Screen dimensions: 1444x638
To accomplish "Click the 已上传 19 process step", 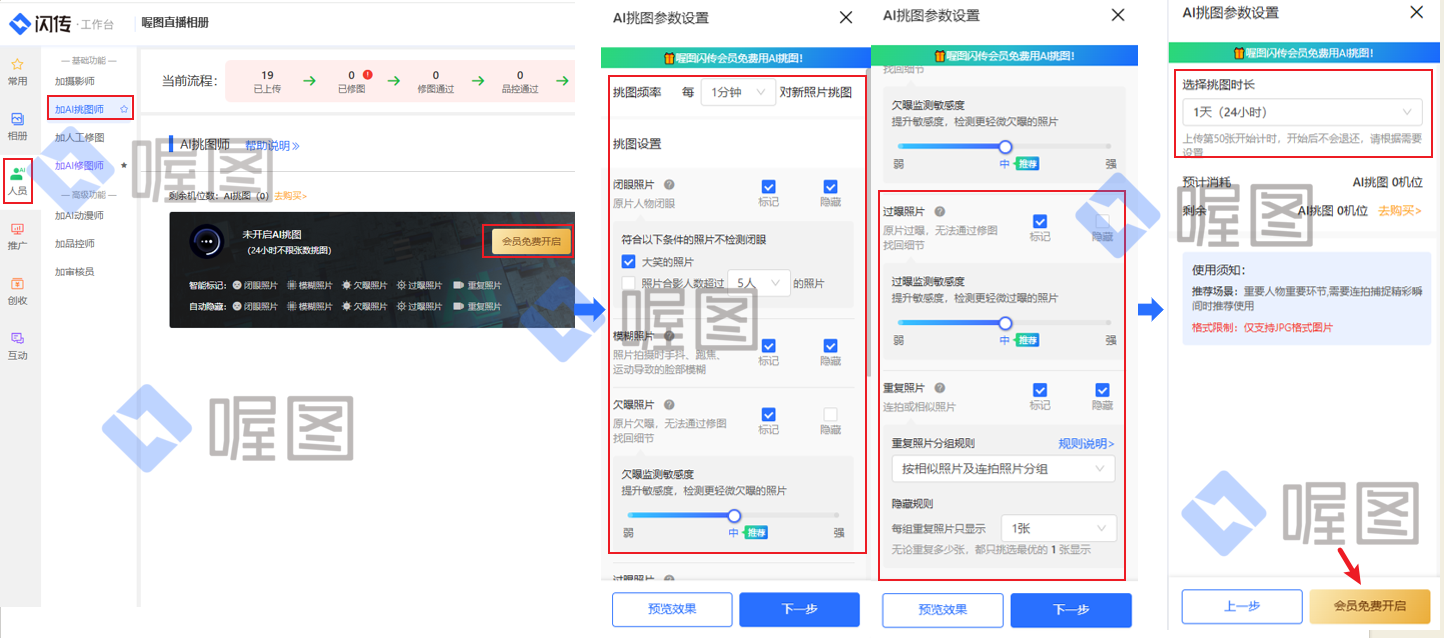I will (267, 81).
